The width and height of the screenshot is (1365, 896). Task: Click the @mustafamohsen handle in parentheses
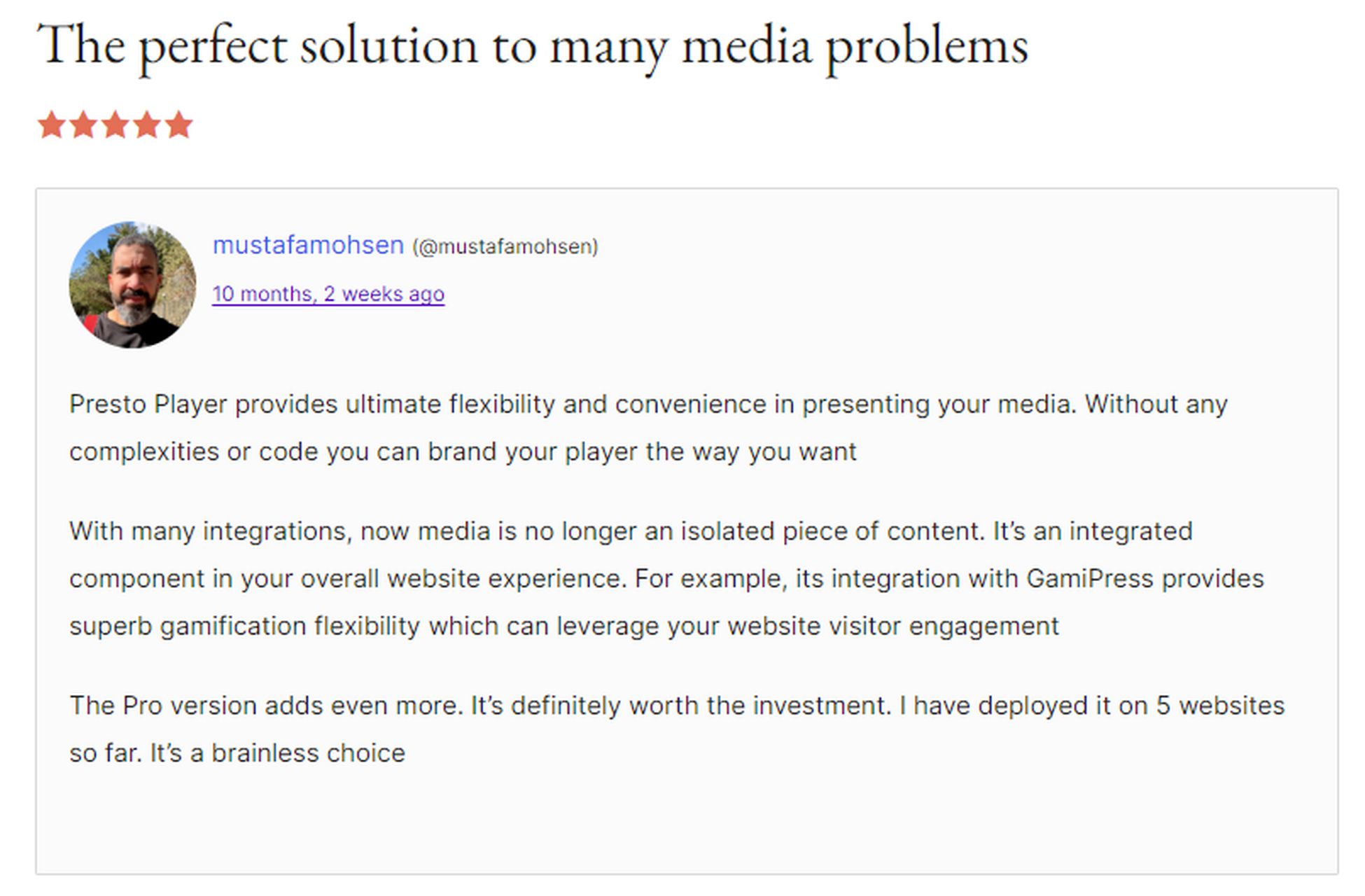coord(505,246)
